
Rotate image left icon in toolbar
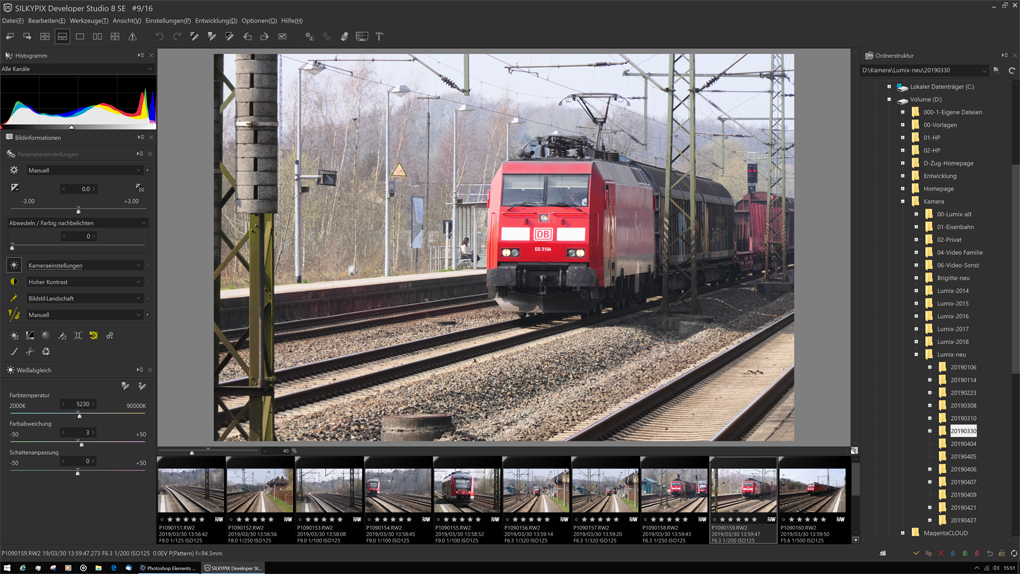[x=247, y=36]
